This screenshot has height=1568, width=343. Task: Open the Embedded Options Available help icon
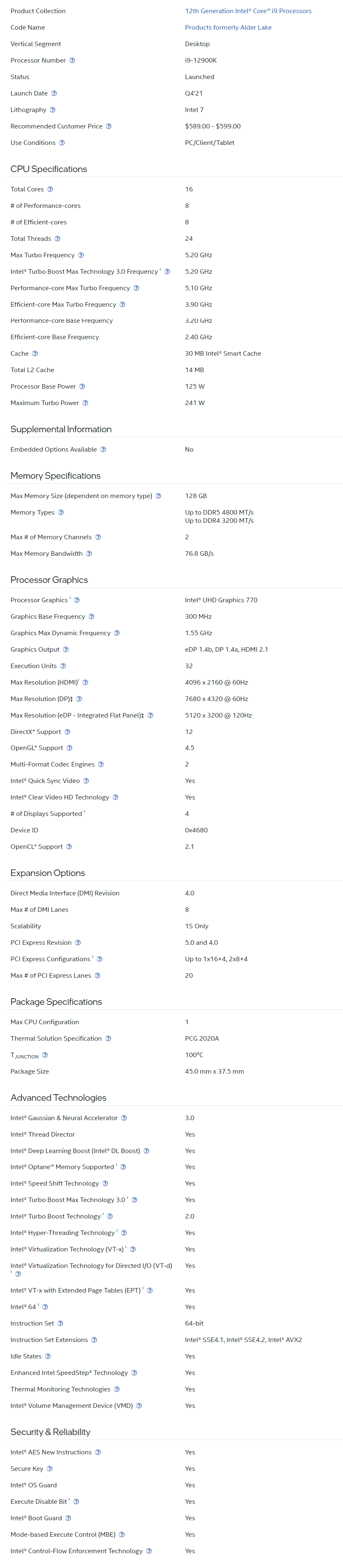[x=103, y=449]
